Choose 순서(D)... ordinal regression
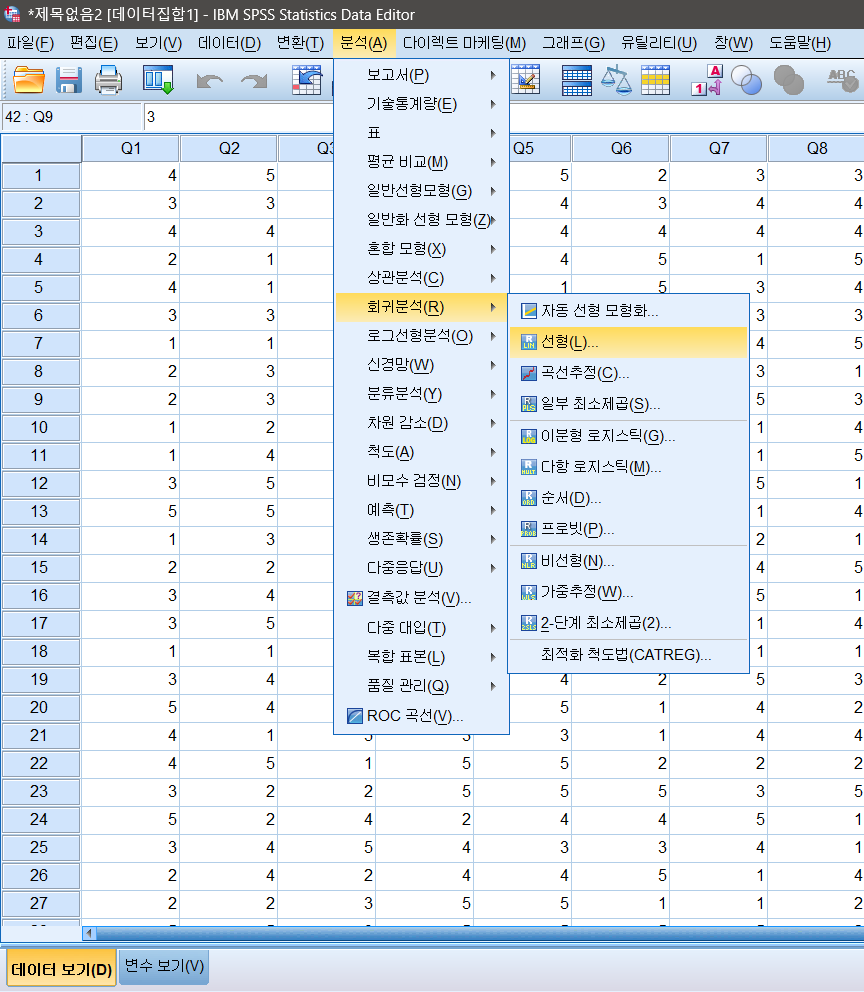This screenshot has height=992, width=864. tap(627, 498)
